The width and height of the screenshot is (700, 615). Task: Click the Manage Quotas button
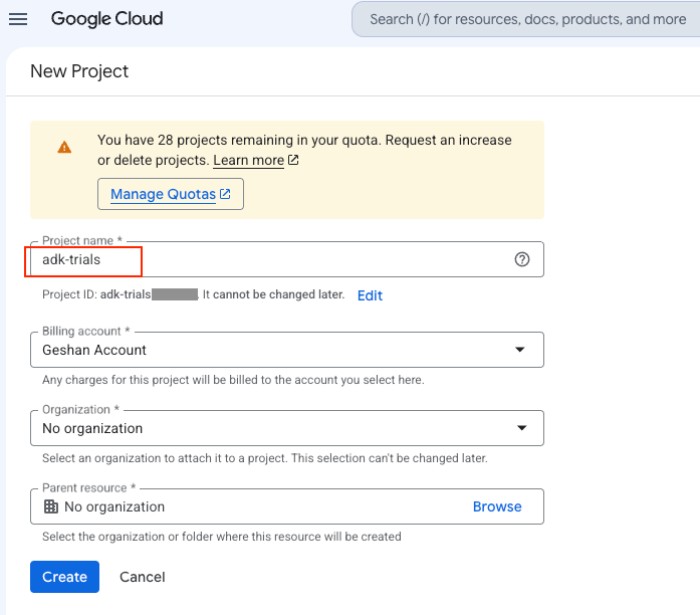click(171, 194)
